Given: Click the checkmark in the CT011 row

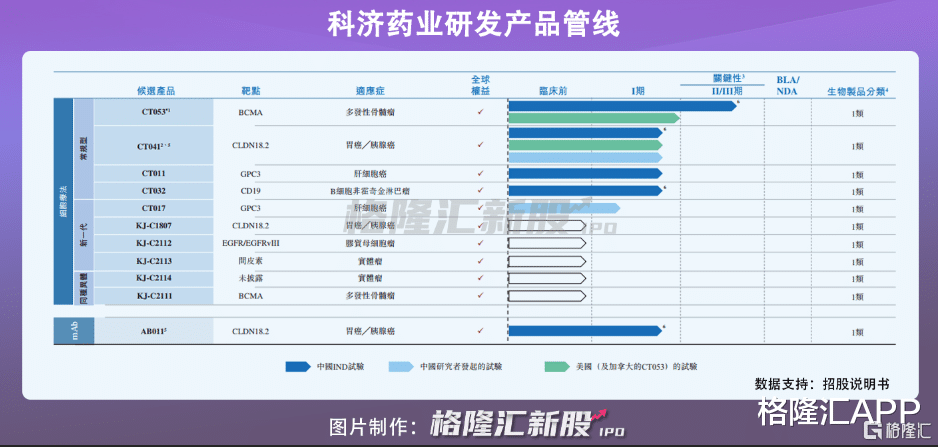Looking at the screenshot, I should 480,174.
